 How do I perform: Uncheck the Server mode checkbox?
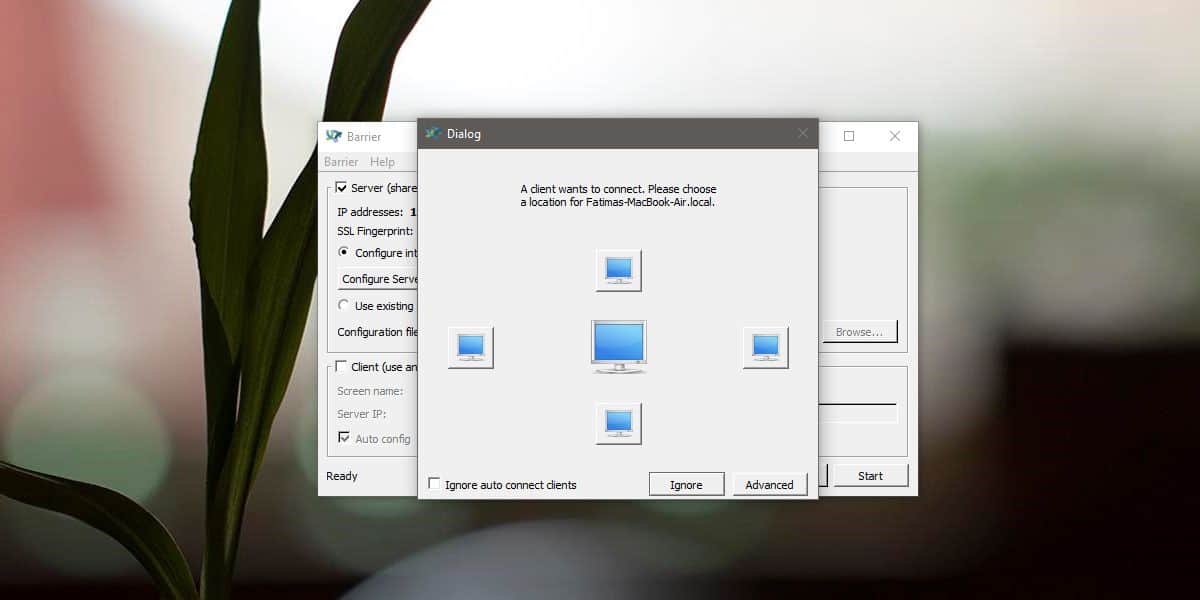pyautogui.click(x=341, y=187)
